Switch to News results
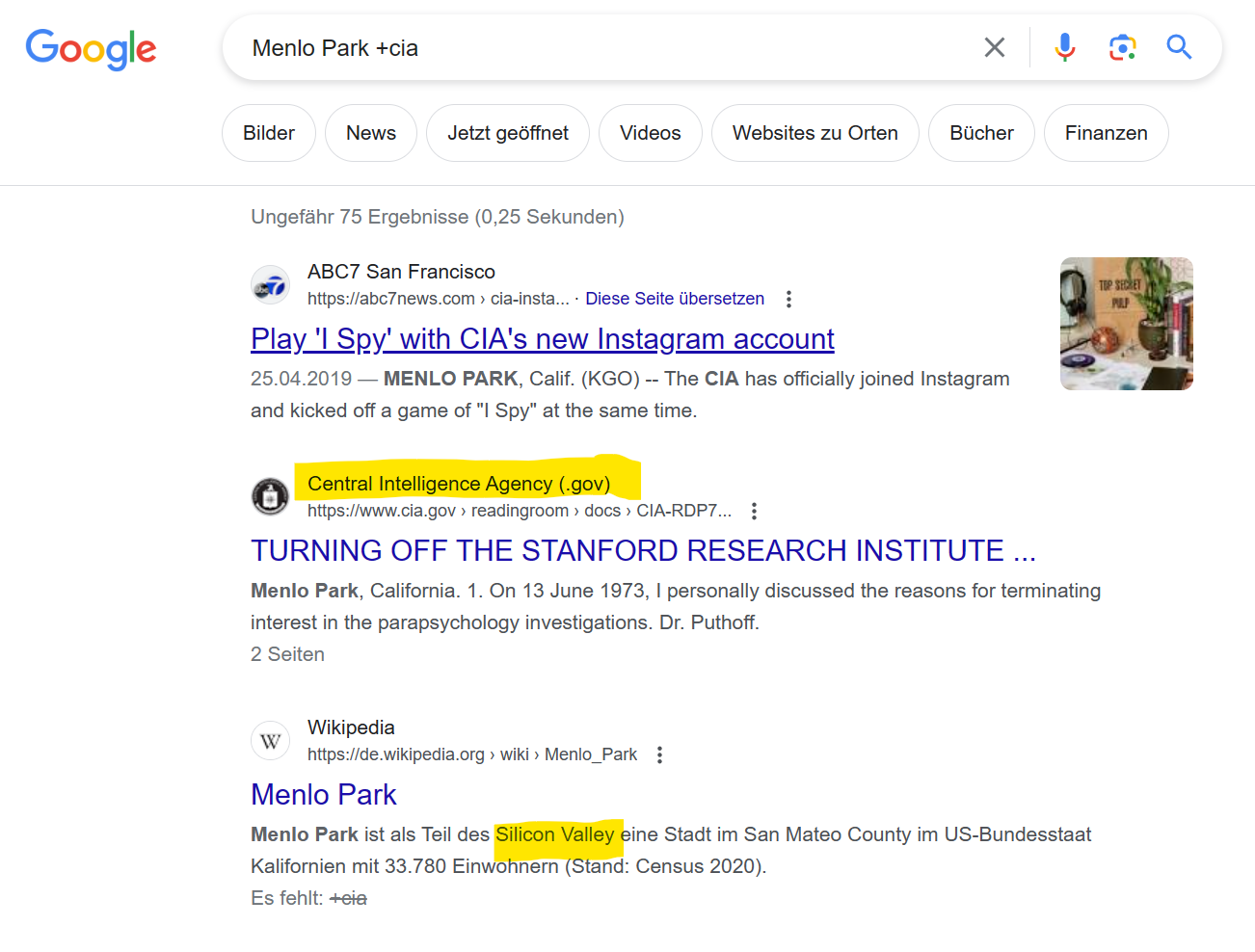The width and height of the screenshot is (1255, 952). coord(371,133)
